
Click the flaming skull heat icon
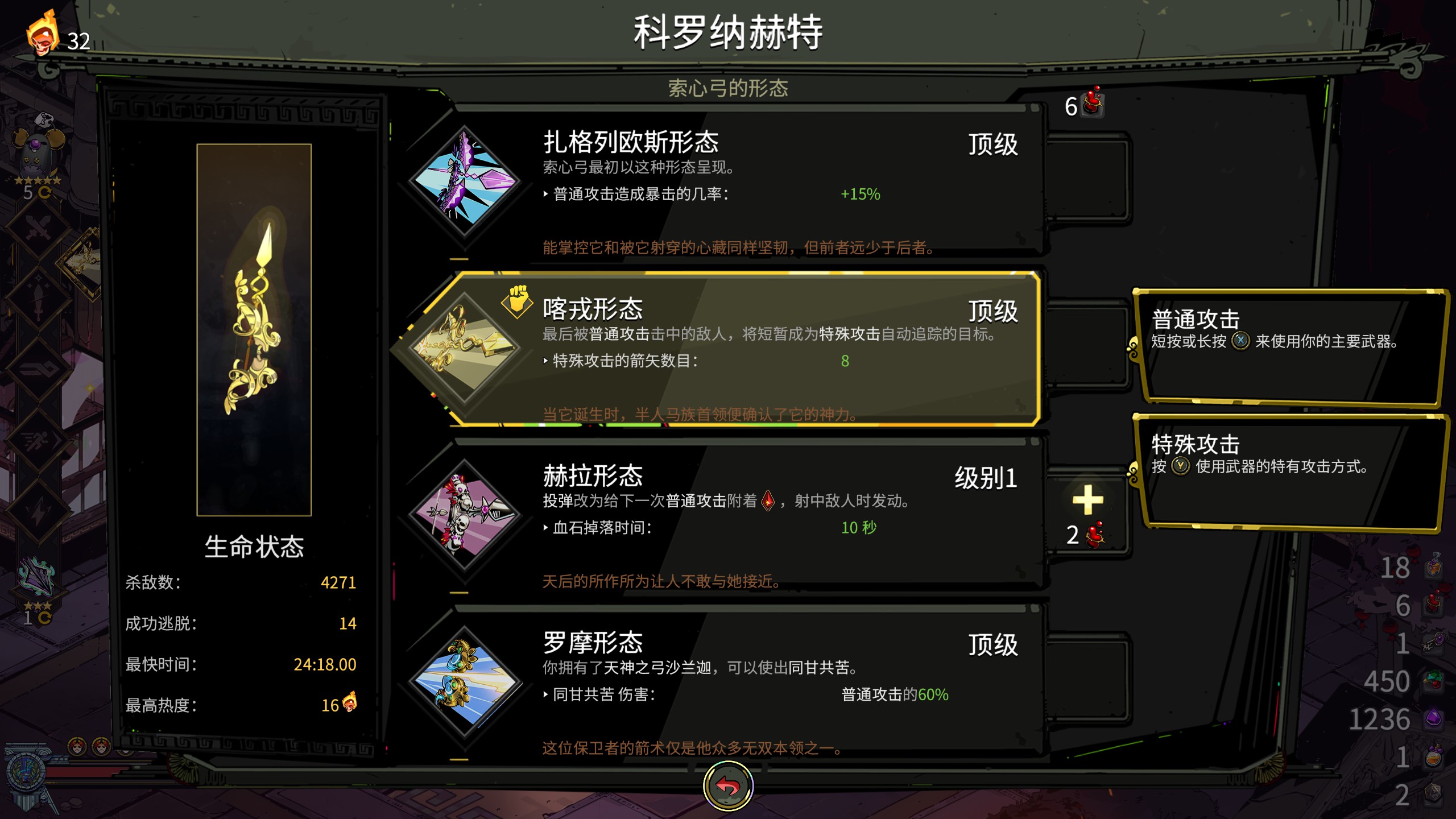click(43, 33)
